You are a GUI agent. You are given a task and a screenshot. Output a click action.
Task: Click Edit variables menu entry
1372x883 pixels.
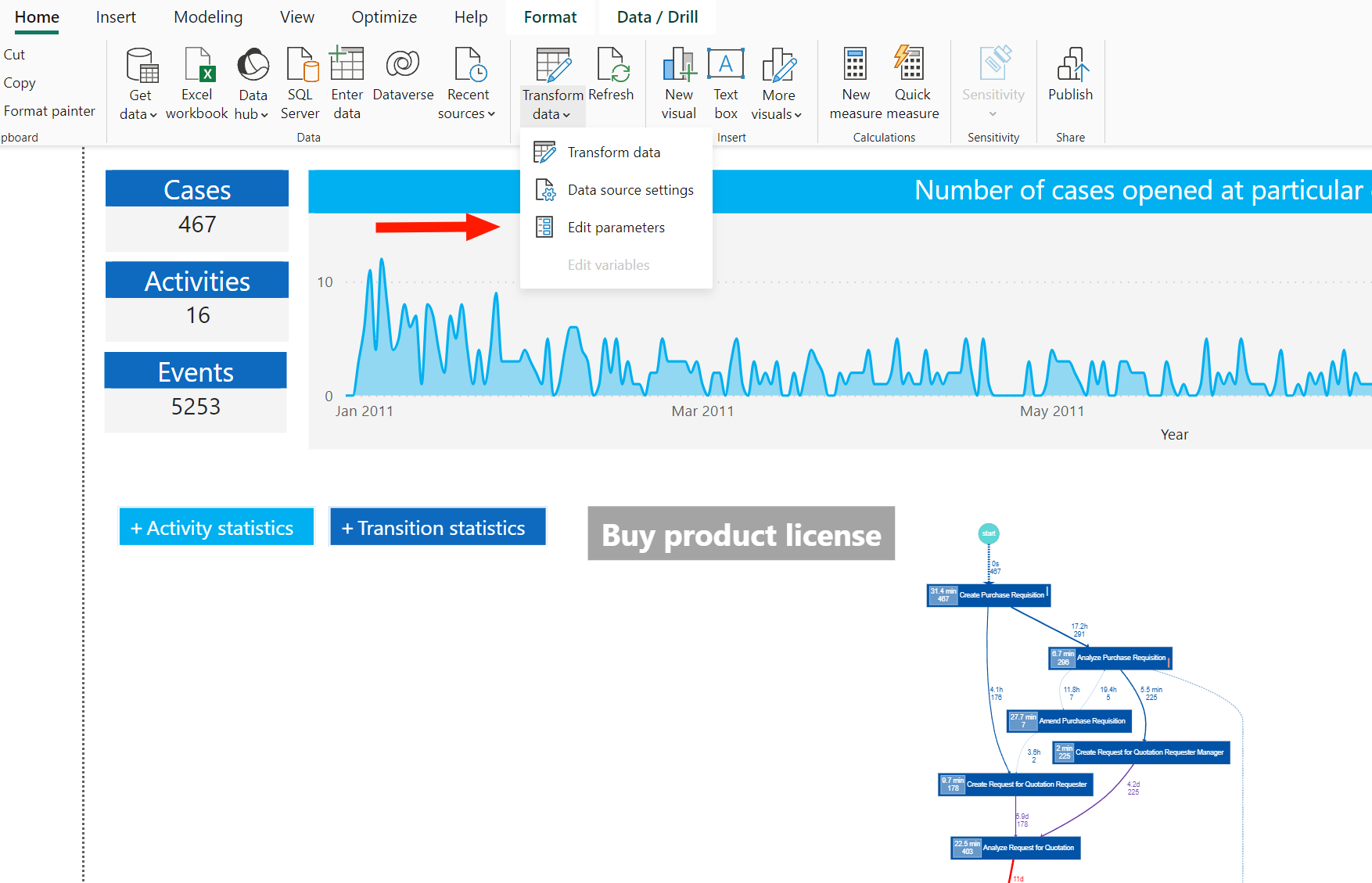616,265
